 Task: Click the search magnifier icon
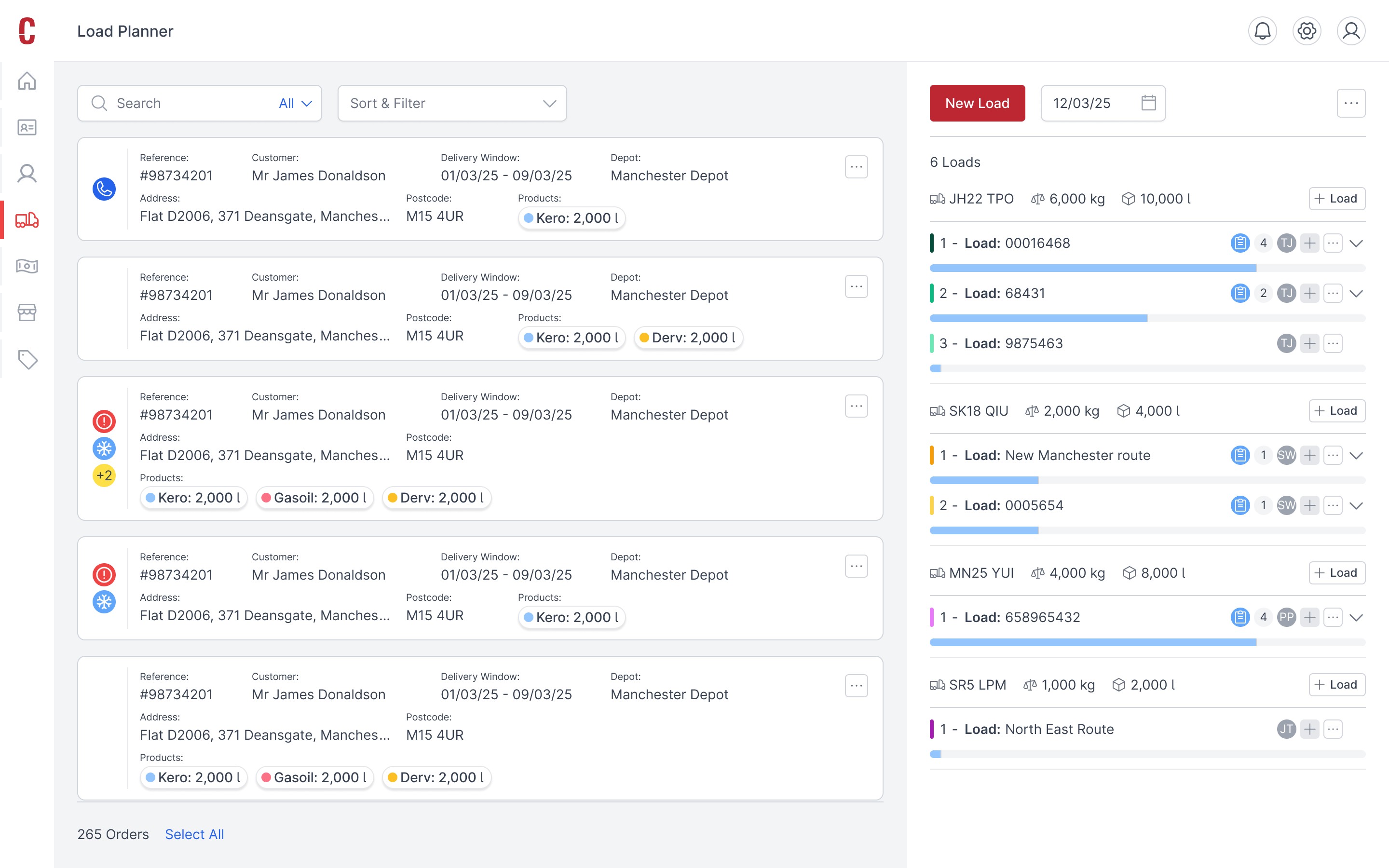pos(99,103)
